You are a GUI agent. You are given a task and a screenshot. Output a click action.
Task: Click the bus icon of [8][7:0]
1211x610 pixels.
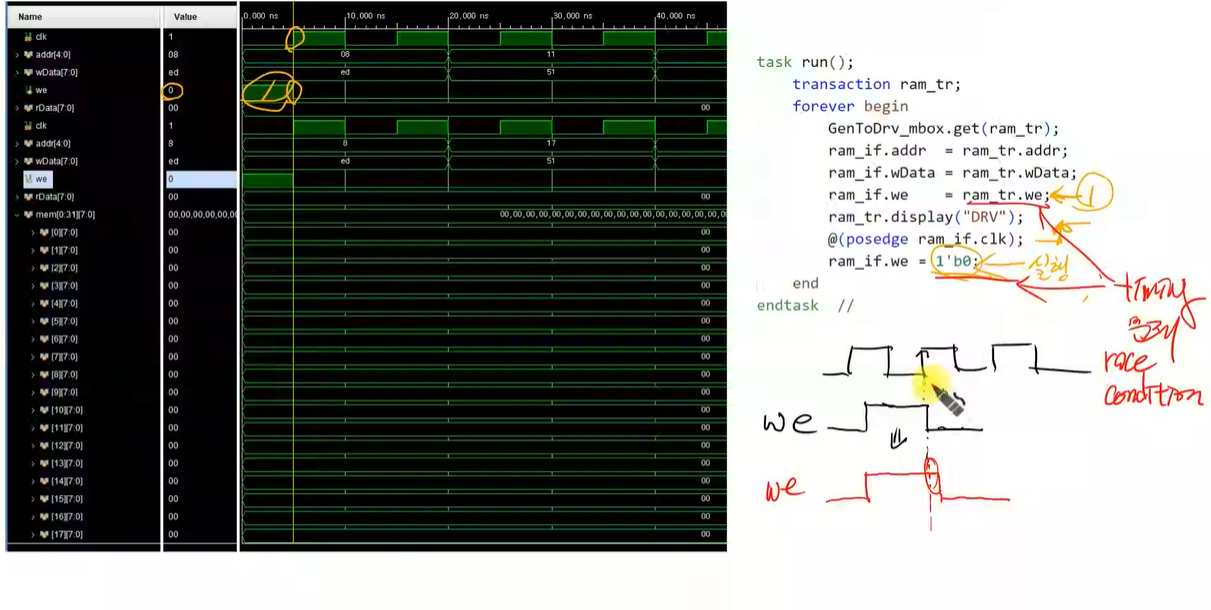[x=44, y=374]
